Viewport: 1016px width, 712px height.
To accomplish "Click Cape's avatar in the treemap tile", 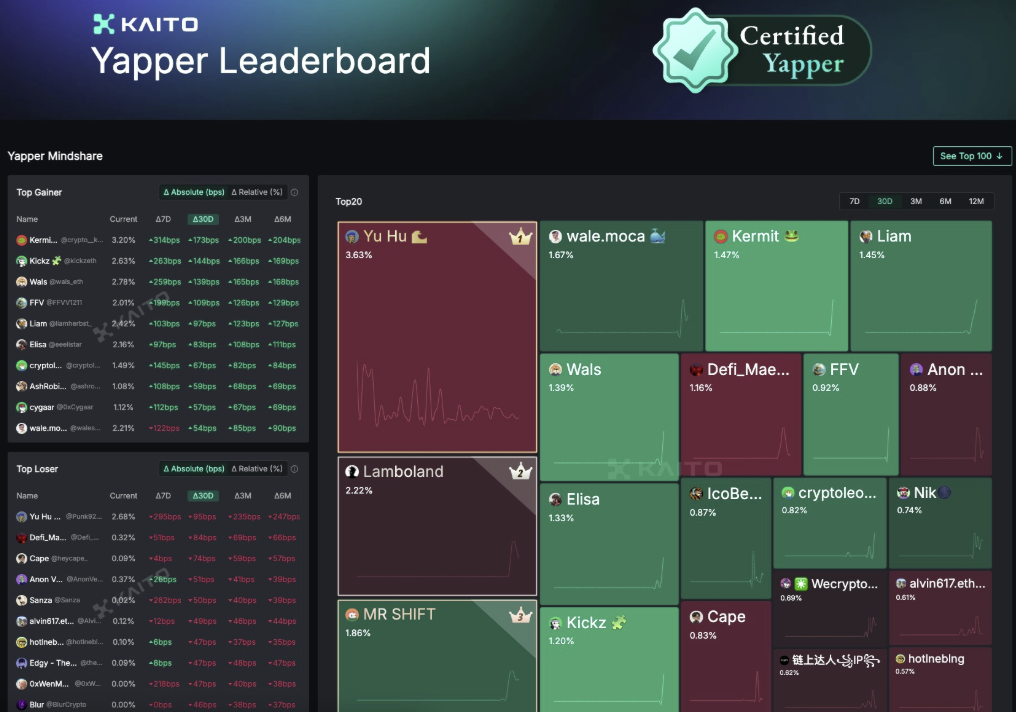I will point(697,617).
